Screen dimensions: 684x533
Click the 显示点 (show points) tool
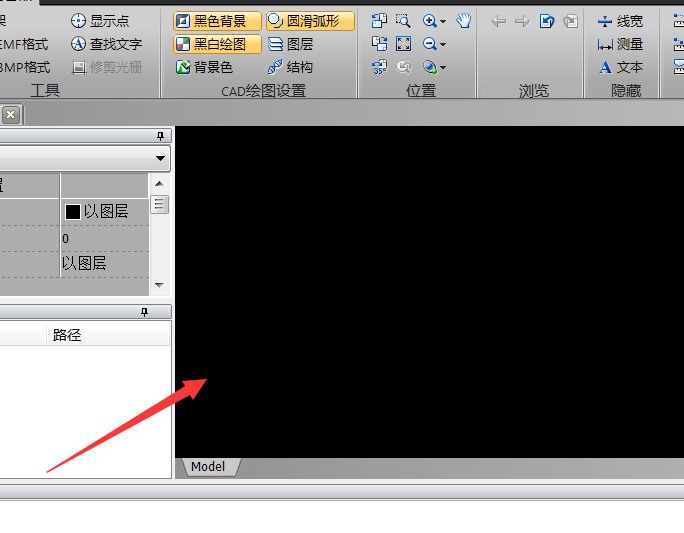click(100, 21)
